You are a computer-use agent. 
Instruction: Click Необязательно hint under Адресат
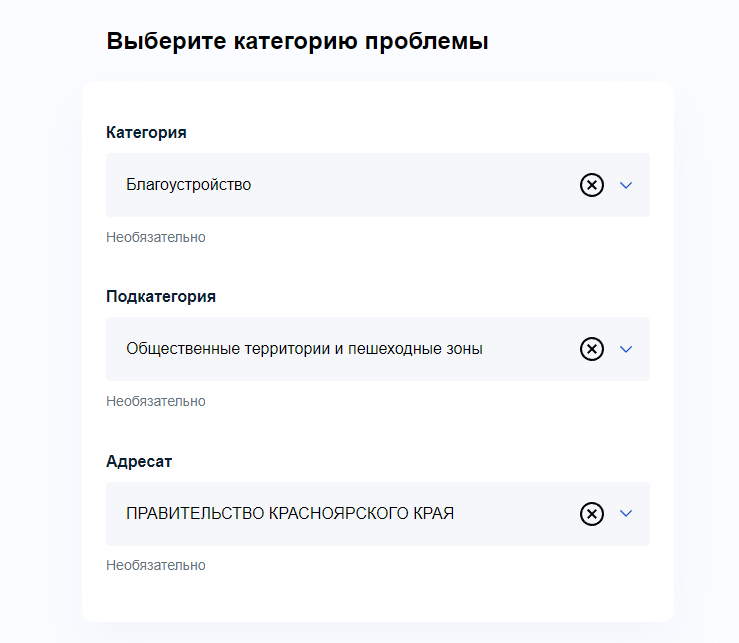pos(156,565)
